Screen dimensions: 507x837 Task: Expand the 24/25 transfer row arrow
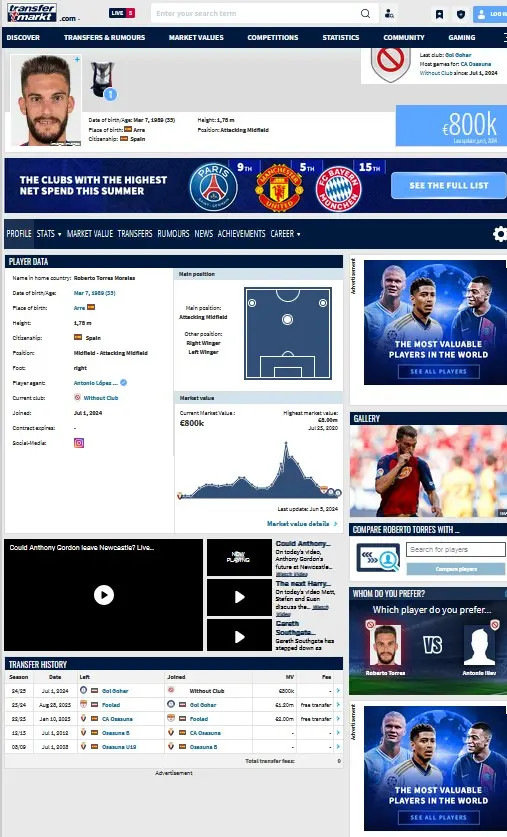(x=338, y=691)
